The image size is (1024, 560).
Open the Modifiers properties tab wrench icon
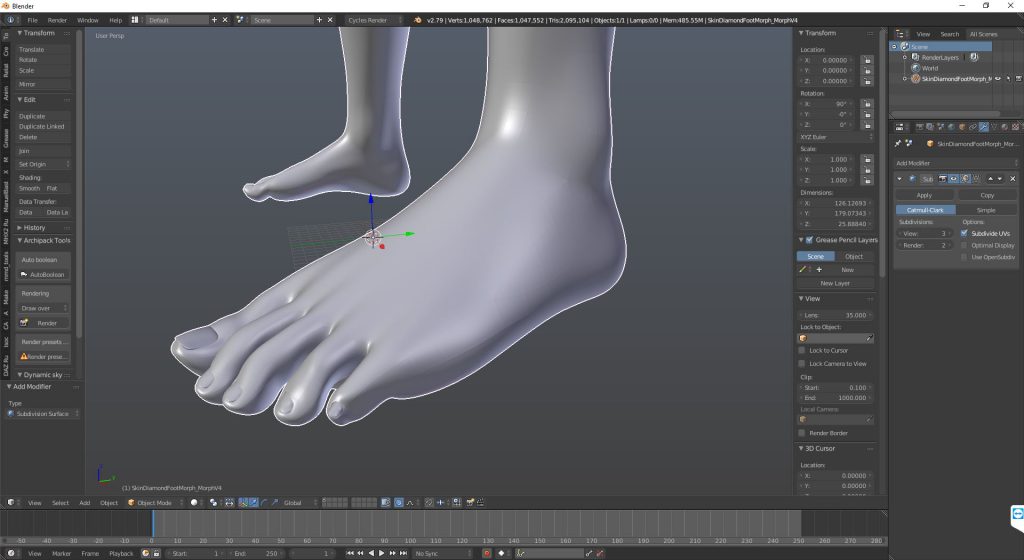click(984, 127)
